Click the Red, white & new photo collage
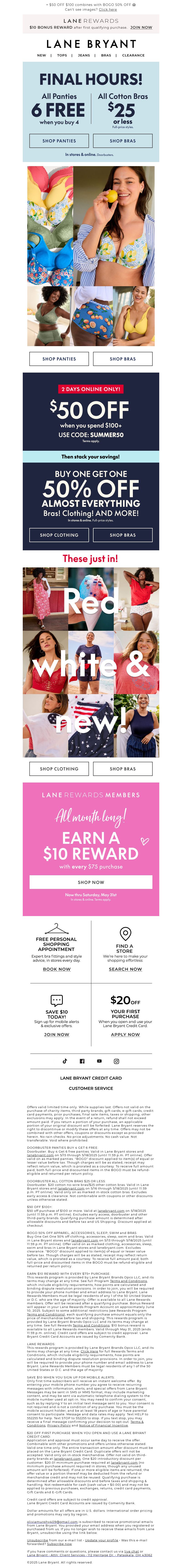The image size is (182, 1568). pos(91,662)
